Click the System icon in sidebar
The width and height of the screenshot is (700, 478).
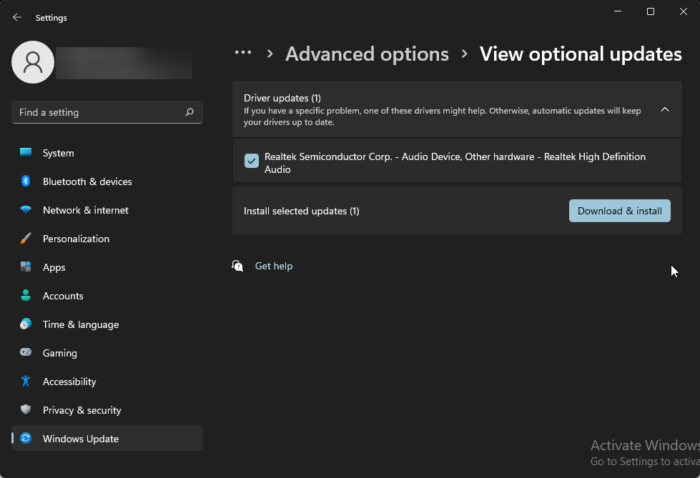(26, 153)
